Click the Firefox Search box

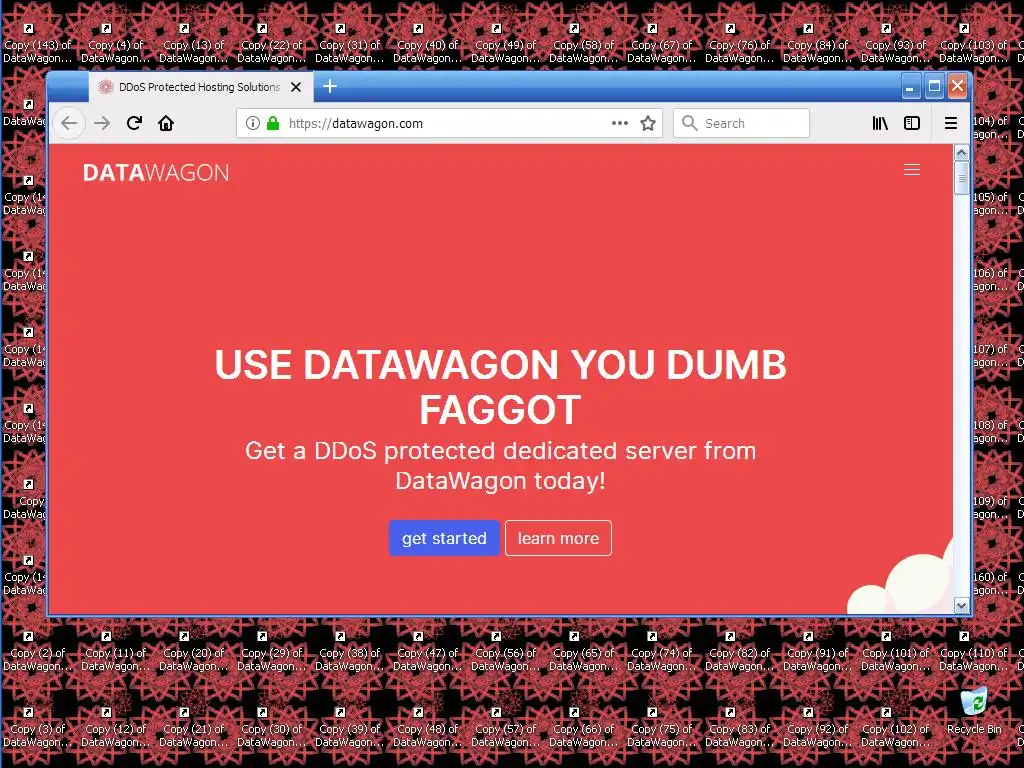pyautogui.click(x=741, y=123)
